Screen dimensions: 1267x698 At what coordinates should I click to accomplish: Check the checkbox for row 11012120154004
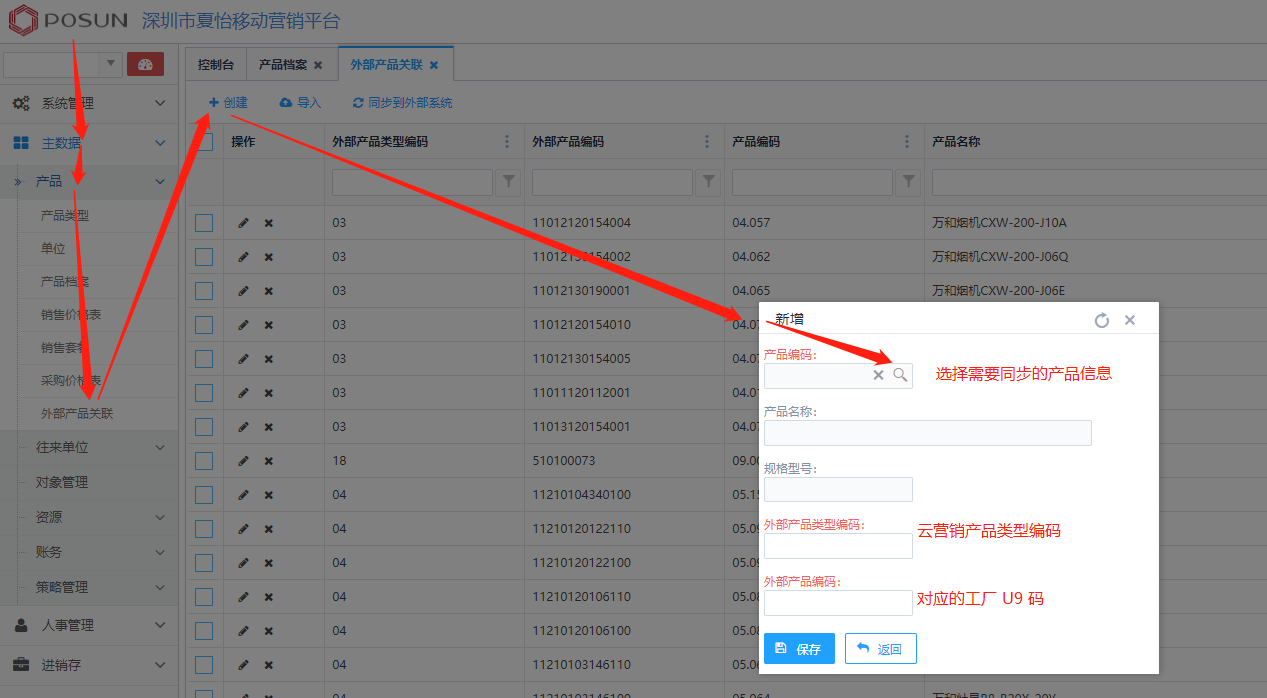204,223
